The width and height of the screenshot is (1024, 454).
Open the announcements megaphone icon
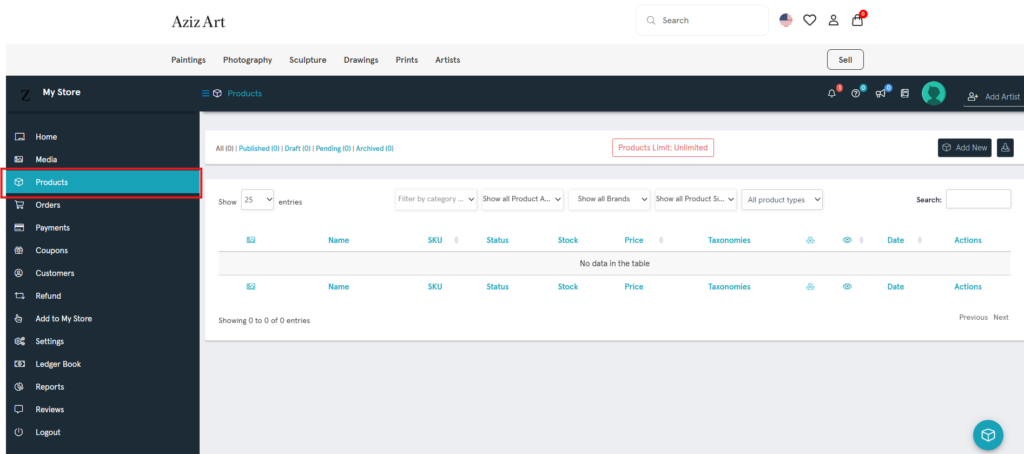[x=880, y=94]
